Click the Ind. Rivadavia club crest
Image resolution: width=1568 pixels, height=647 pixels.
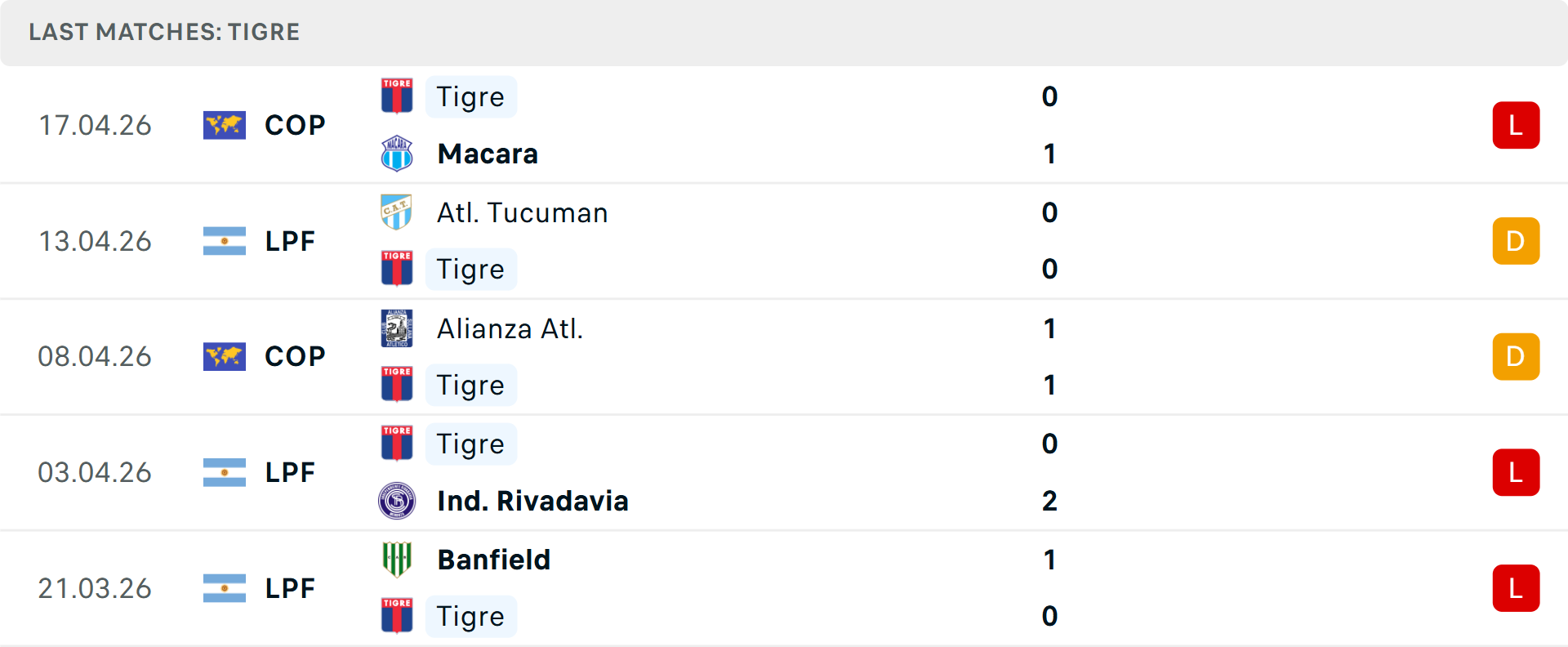(397, 501)
